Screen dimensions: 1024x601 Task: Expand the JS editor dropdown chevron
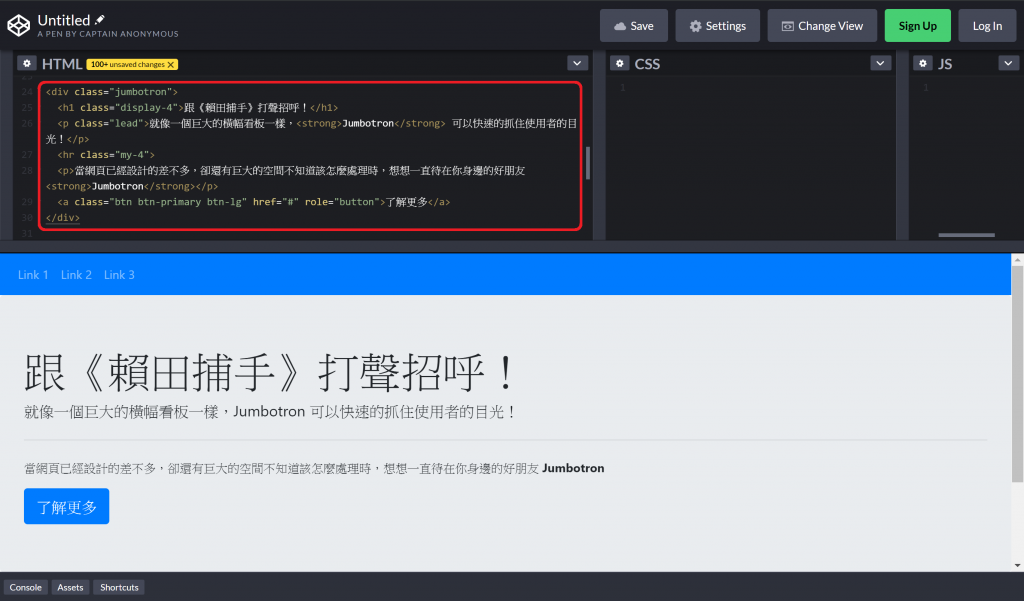[1008, 63]
